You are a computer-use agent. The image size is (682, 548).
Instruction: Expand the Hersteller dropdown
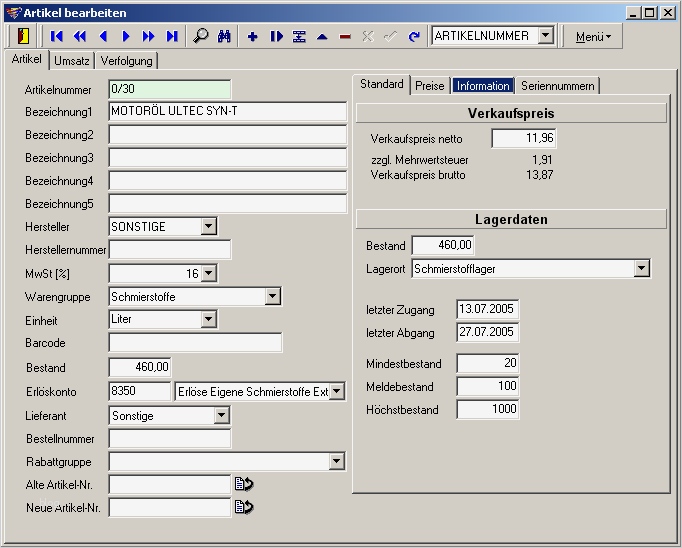[x=208, y=227]
